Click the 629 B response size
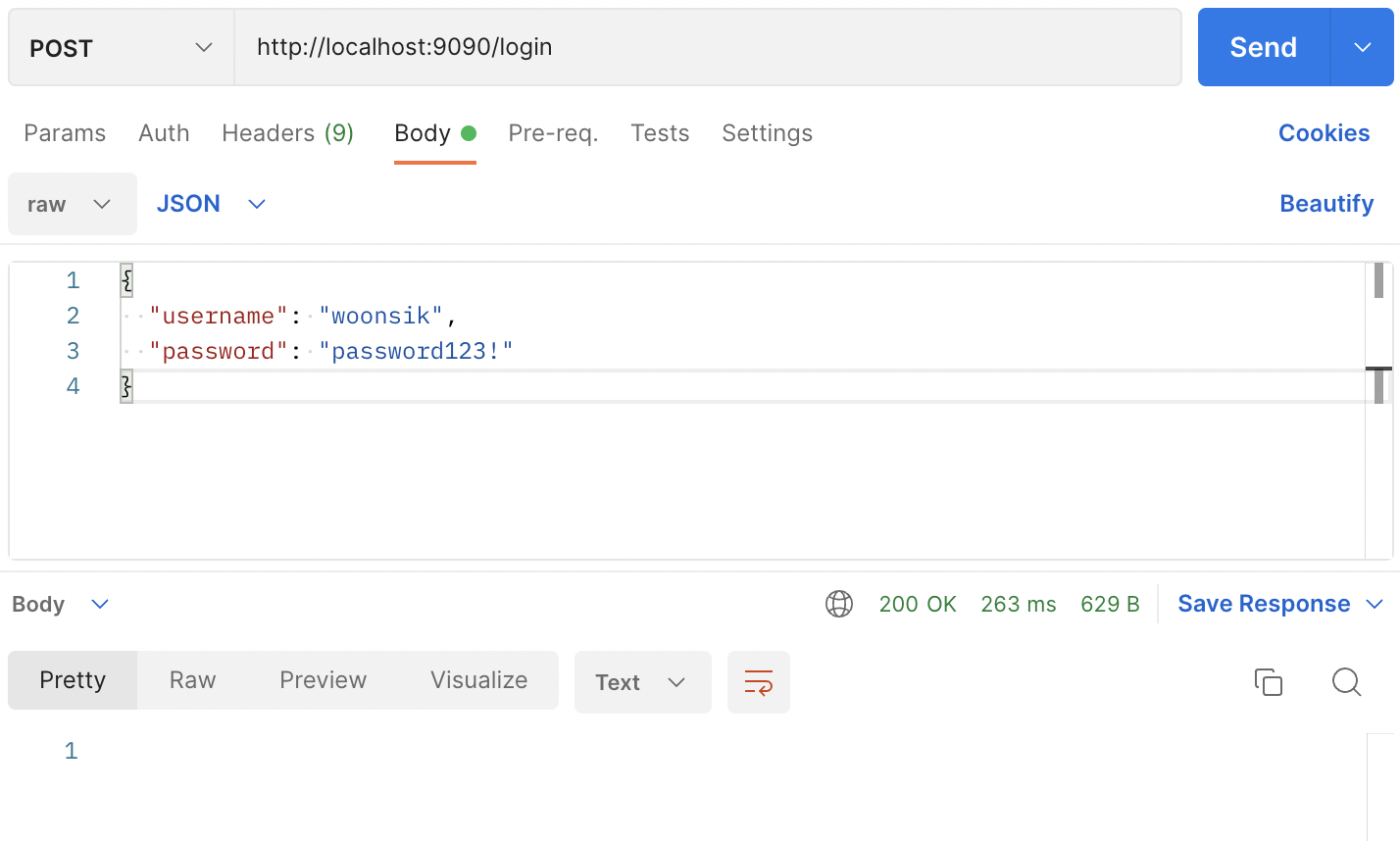Viewport: 1400px width, 841px height. (x=1110, y=604)
